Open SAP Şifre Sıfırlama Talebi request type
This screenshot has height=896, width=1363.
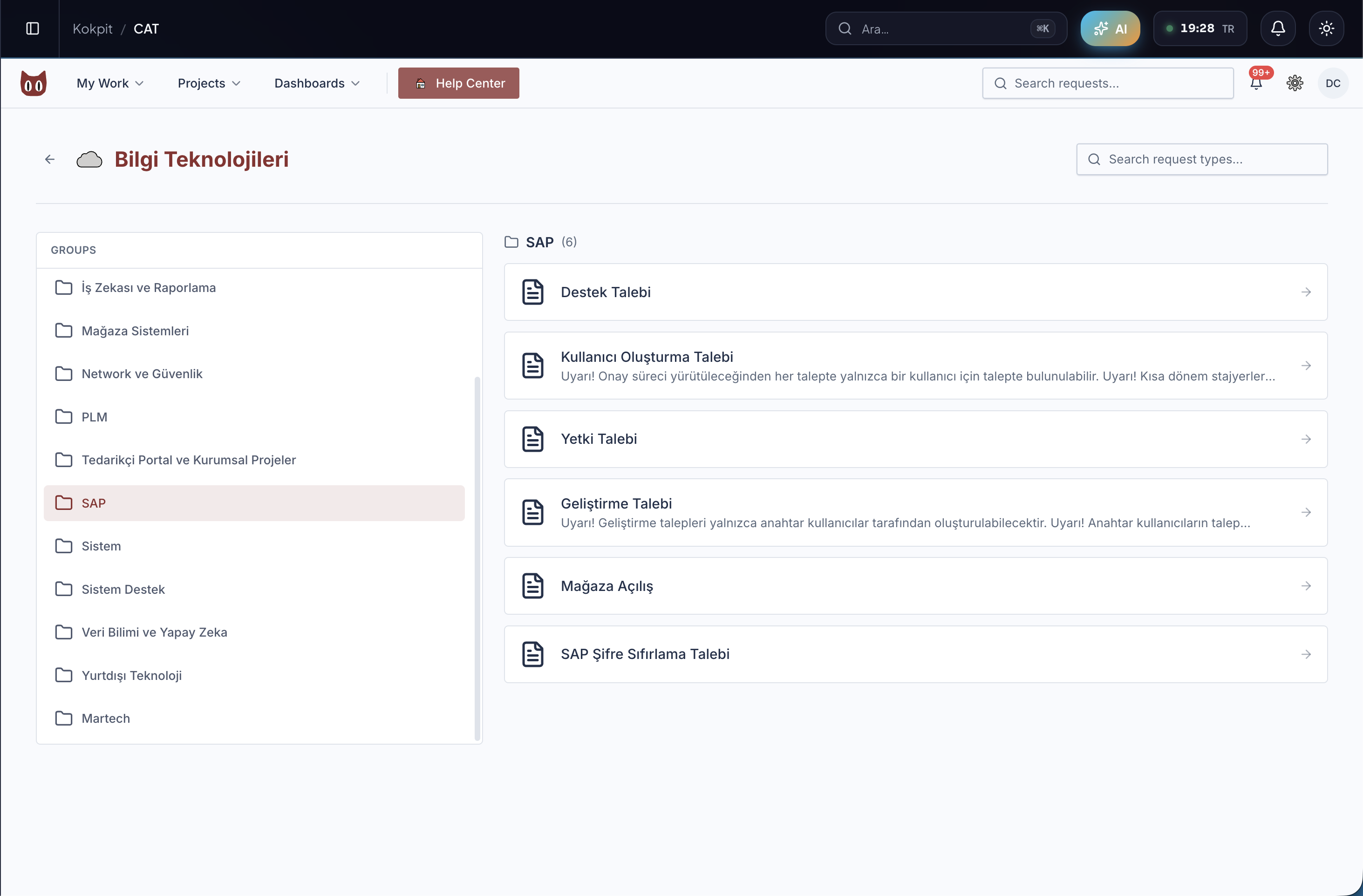[x=916, y=654]
